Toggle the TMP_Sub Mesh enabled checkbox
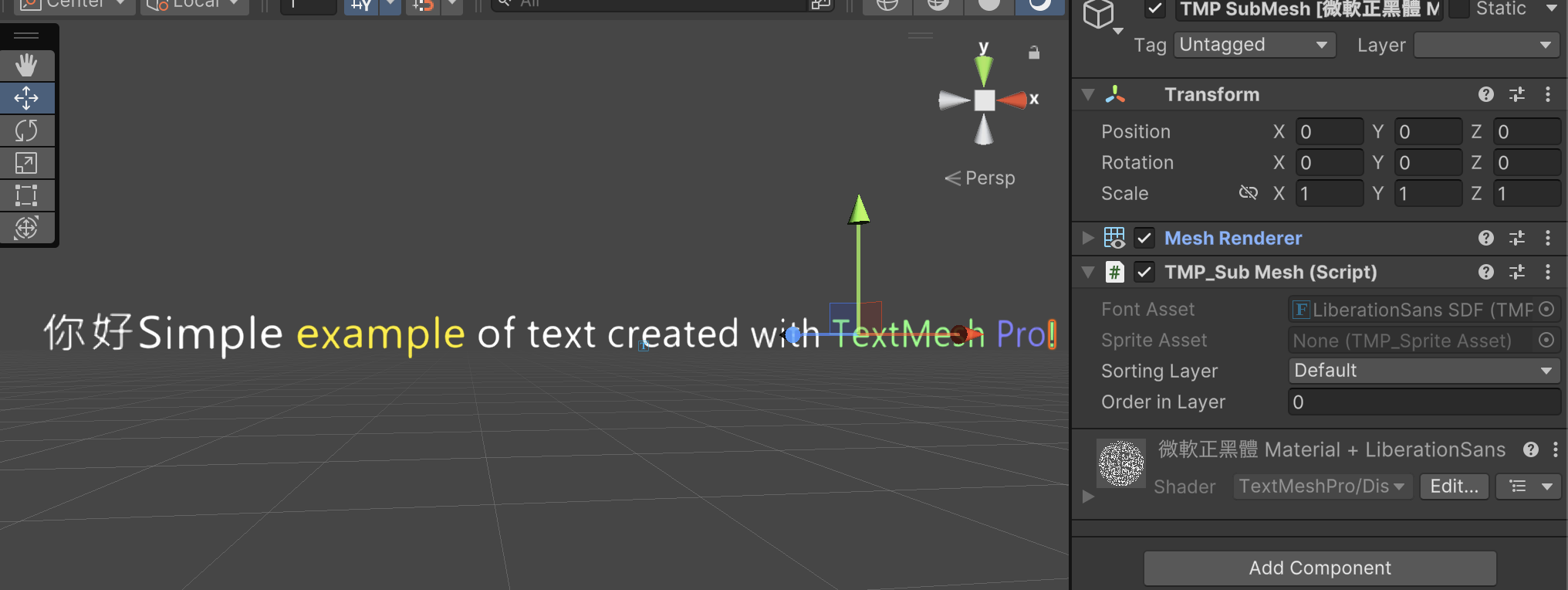1568x590 pixels. (x=1144, y=272)
